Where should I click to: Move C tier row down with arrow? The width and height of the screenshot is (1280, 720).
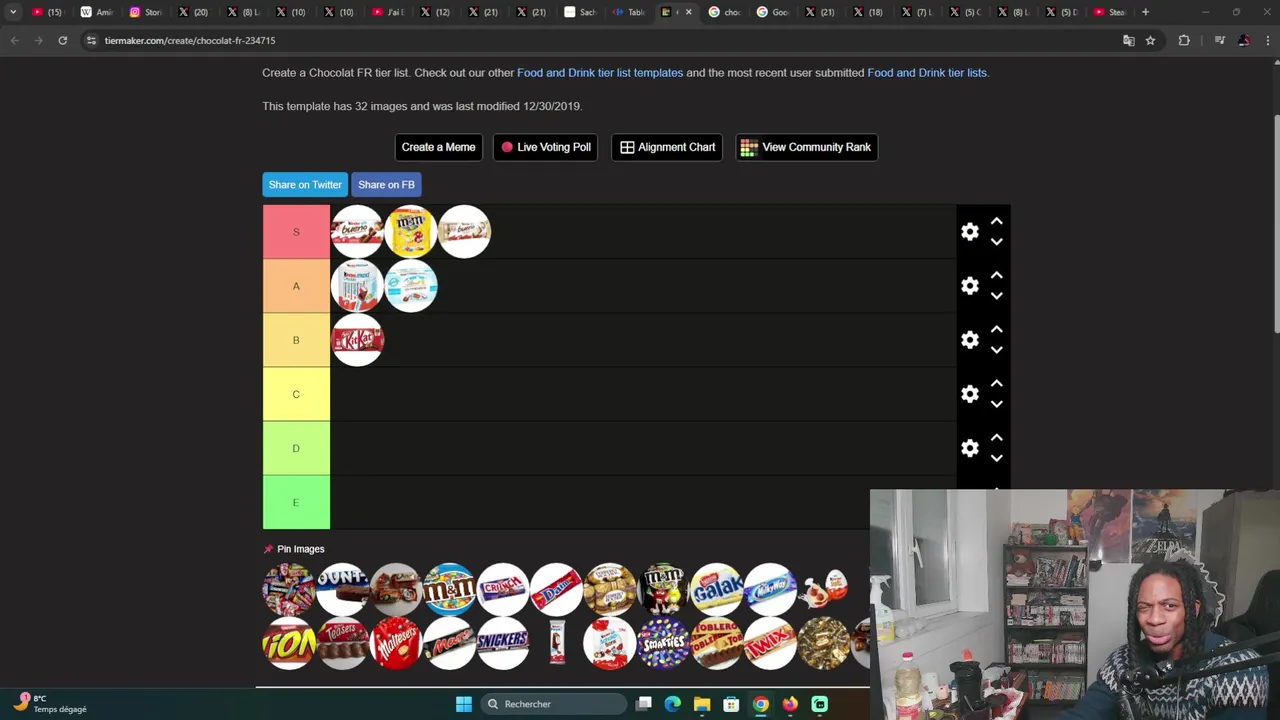click(996, 404)
